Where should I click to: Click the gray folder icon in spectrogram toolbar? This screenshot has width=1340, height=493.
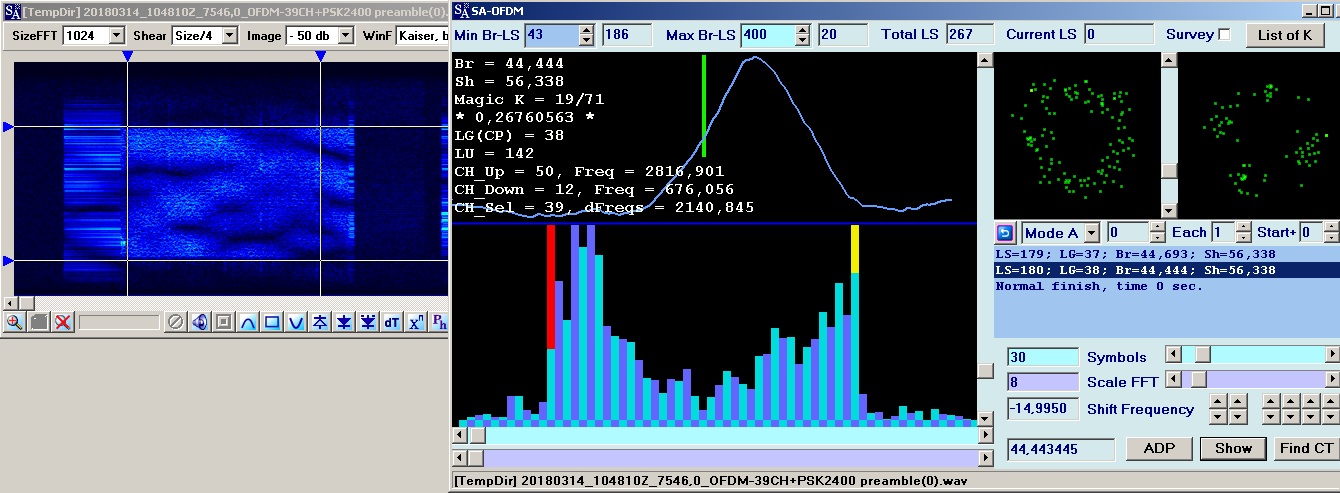(x=39, y=322)
